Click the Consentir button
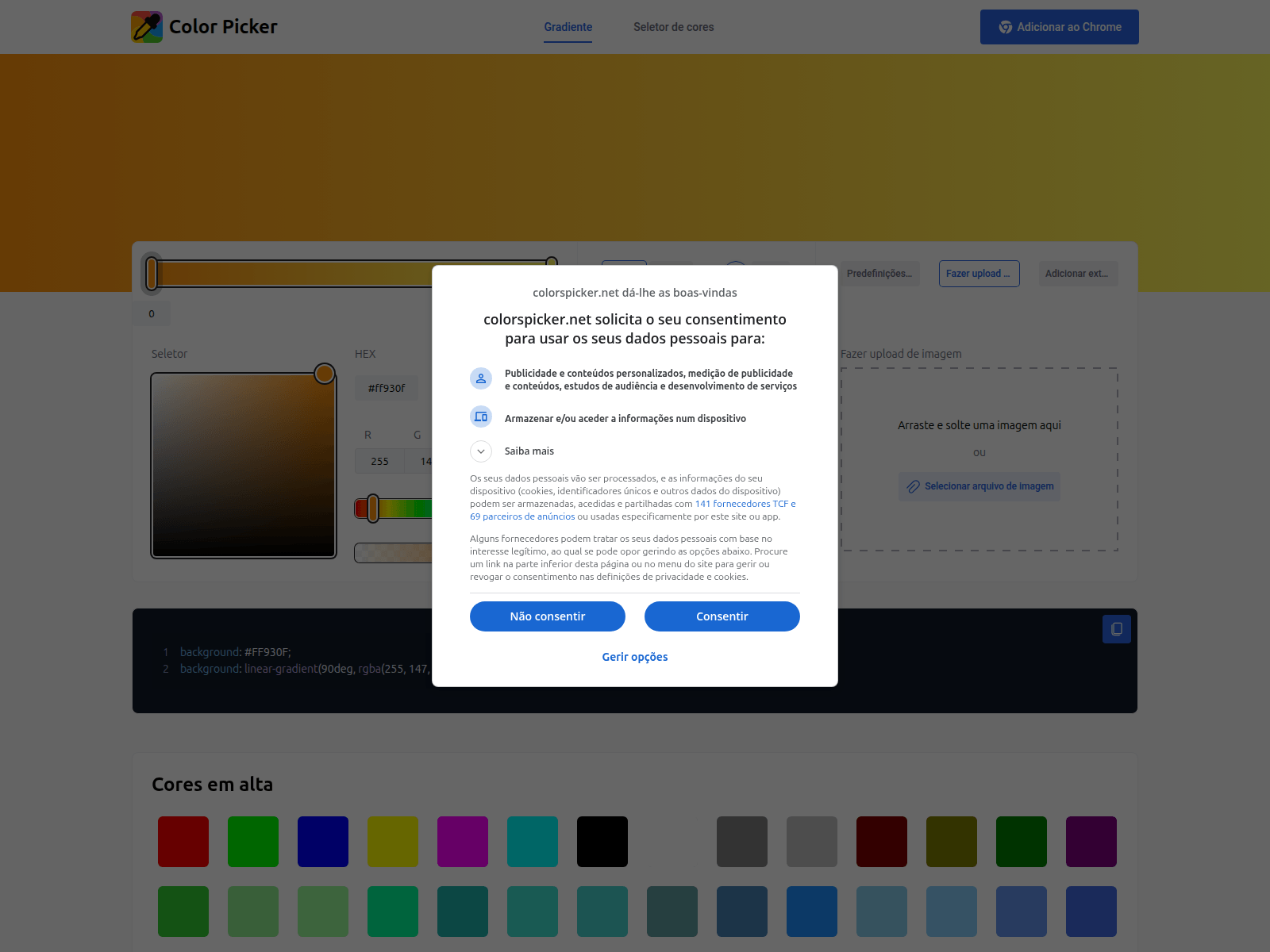1270x952 pixels. pyautogui.click(x=722, y=616)
